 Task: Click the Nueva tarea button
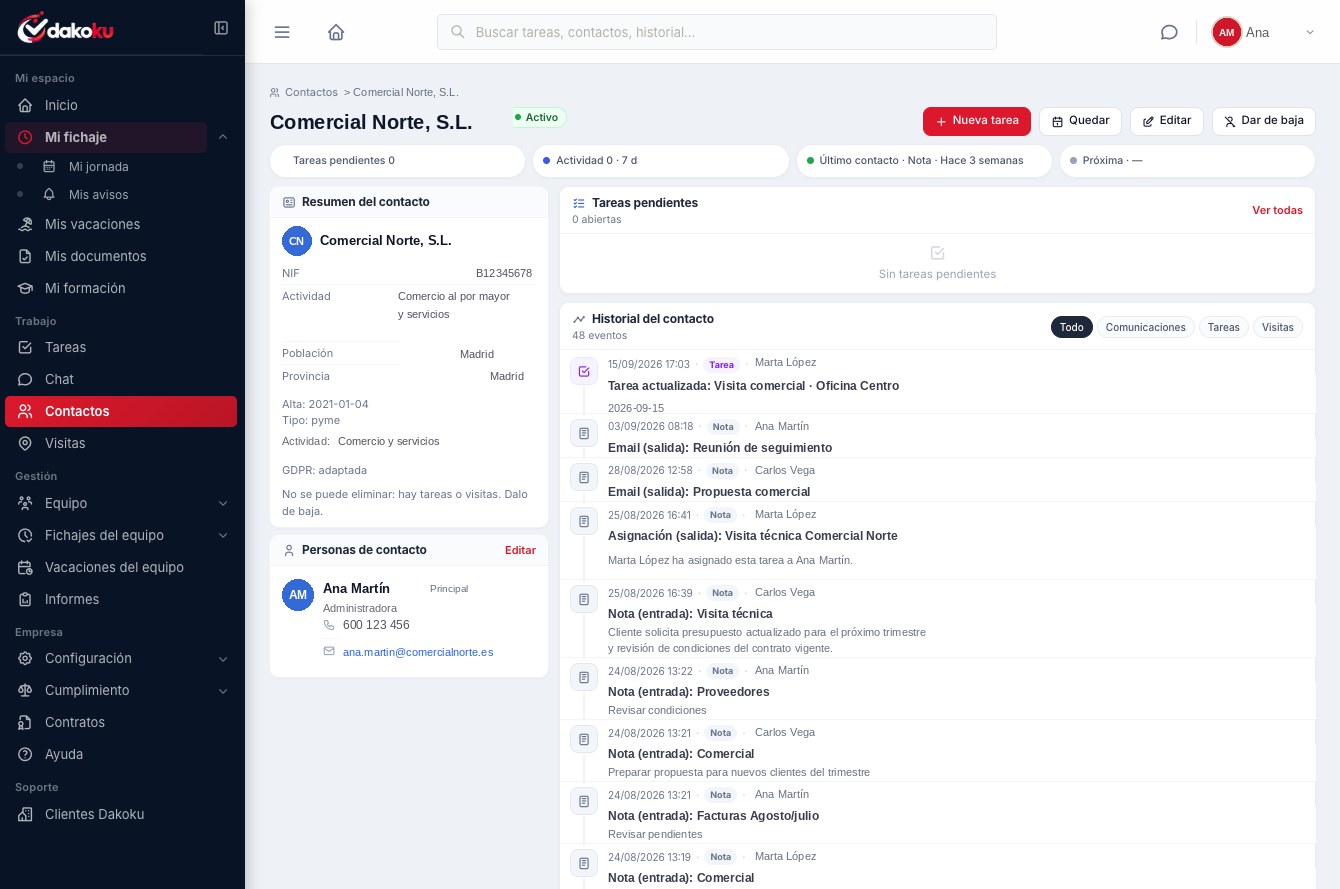[977, 121]
